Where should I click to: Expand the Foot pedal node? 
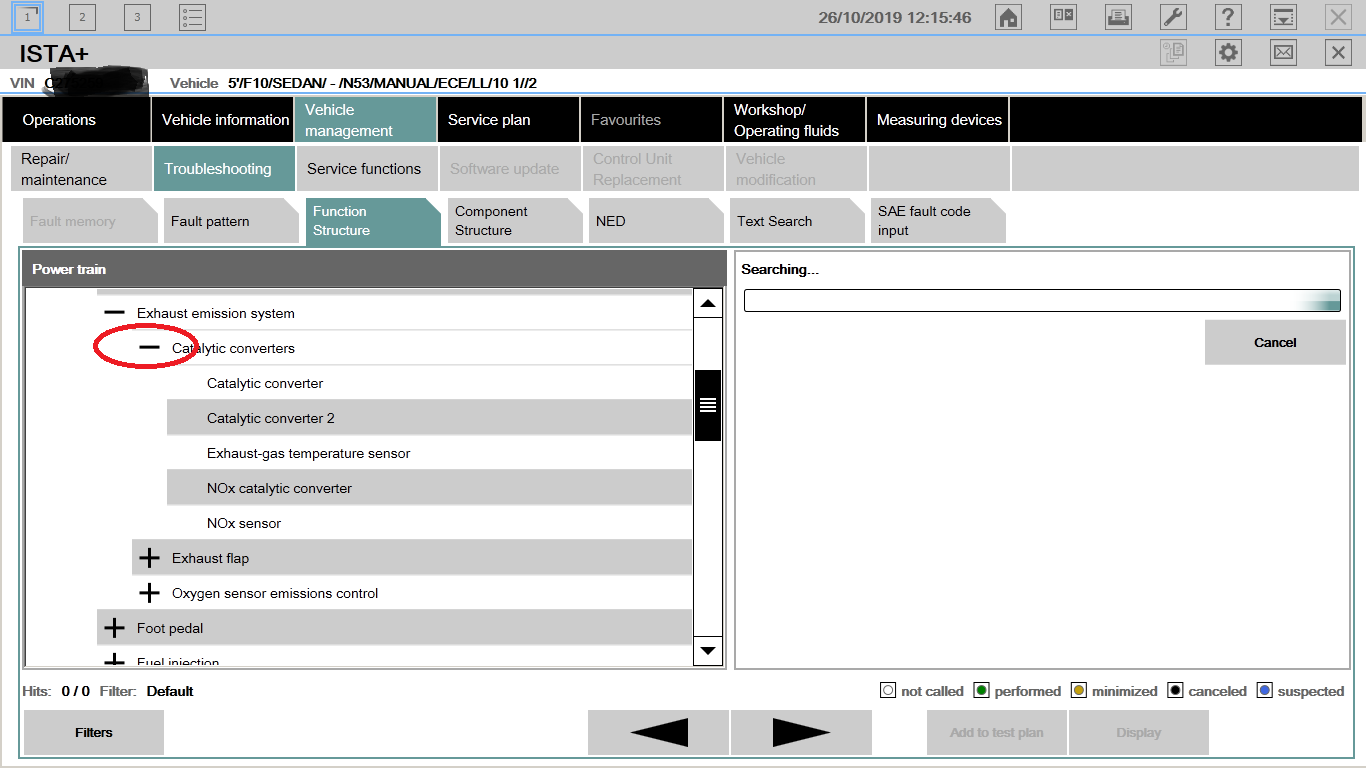114,628
